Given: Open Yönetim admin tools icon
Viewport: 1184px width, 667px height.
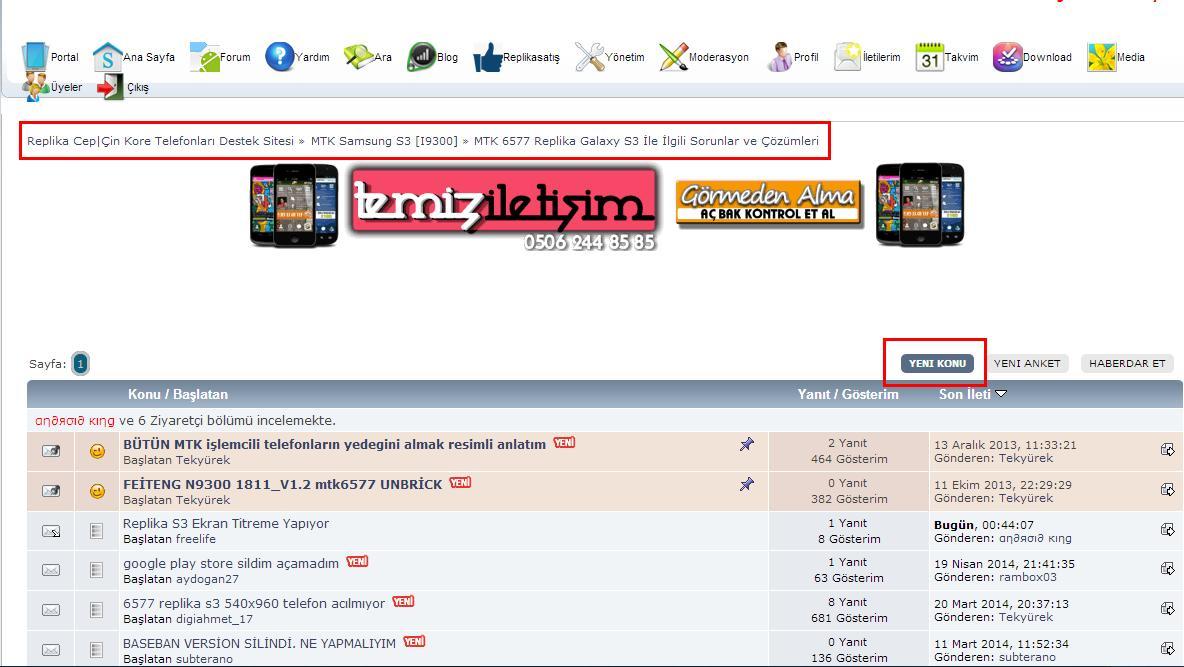Looking at the screenshot, I should pos(589,57).
